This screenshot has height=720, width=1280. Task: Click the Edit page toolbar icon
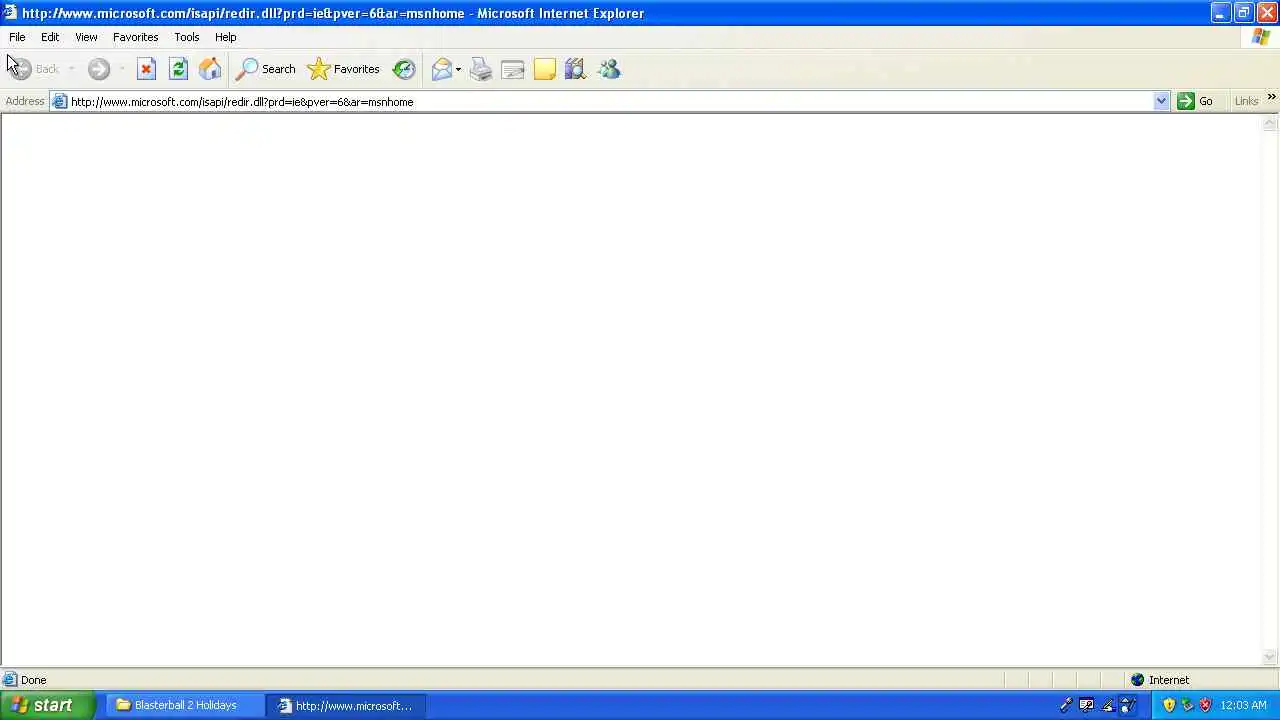click(513, 69)
